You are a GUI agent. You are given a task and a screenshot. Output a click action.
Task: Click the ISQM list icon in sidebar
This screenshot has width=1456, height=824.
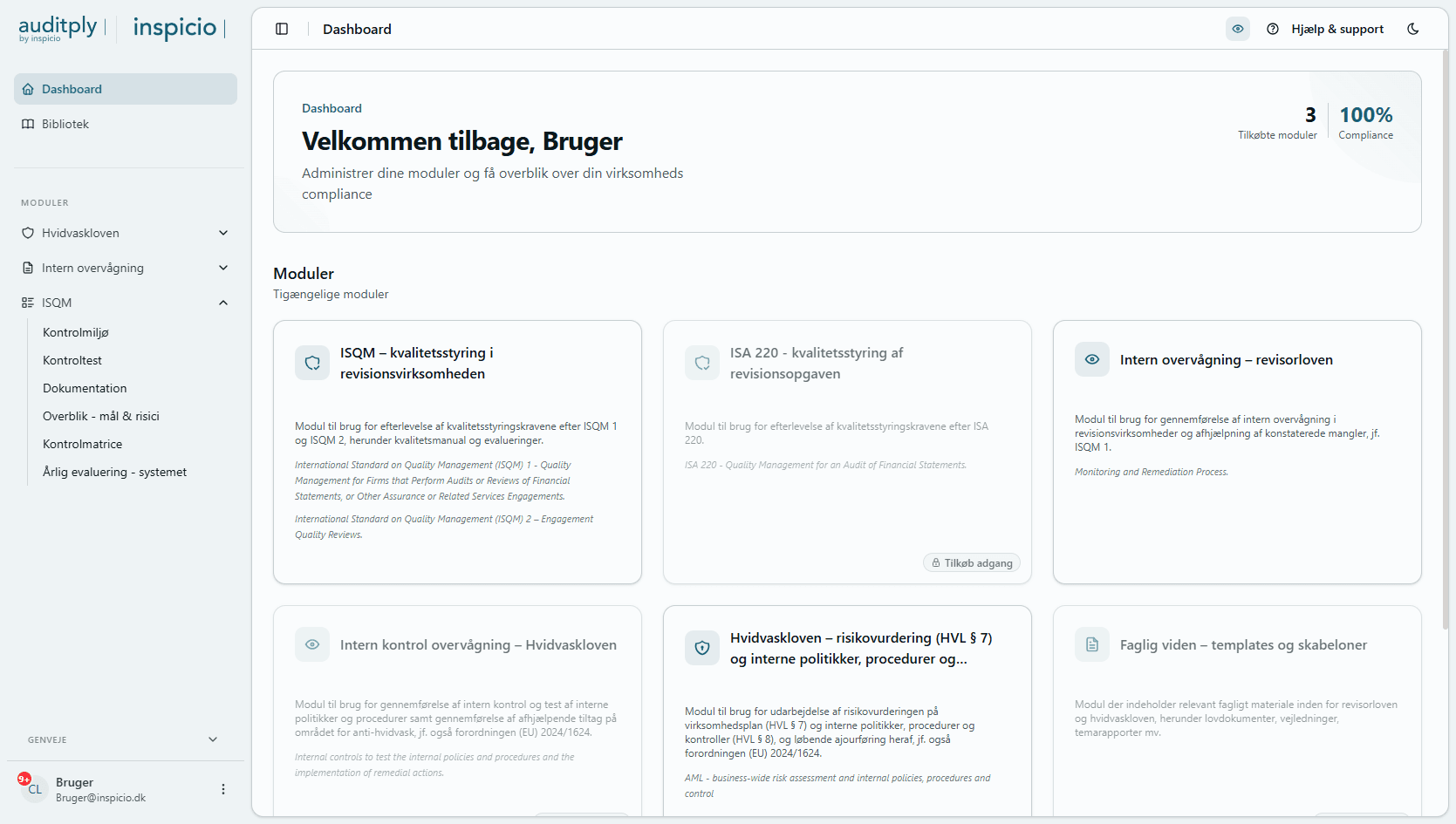(x=28, y=303)
